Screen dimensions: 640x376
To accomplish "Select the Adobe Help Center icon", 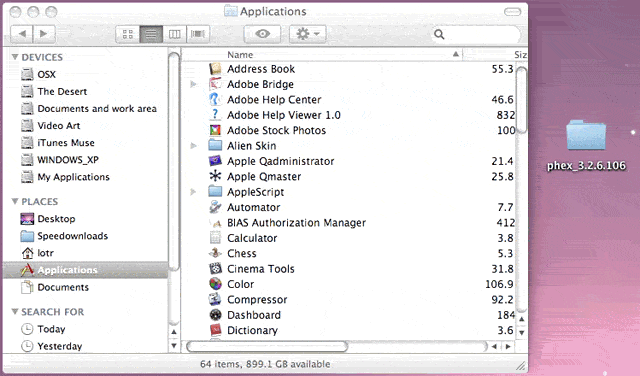I will click(x=215, y=100).
